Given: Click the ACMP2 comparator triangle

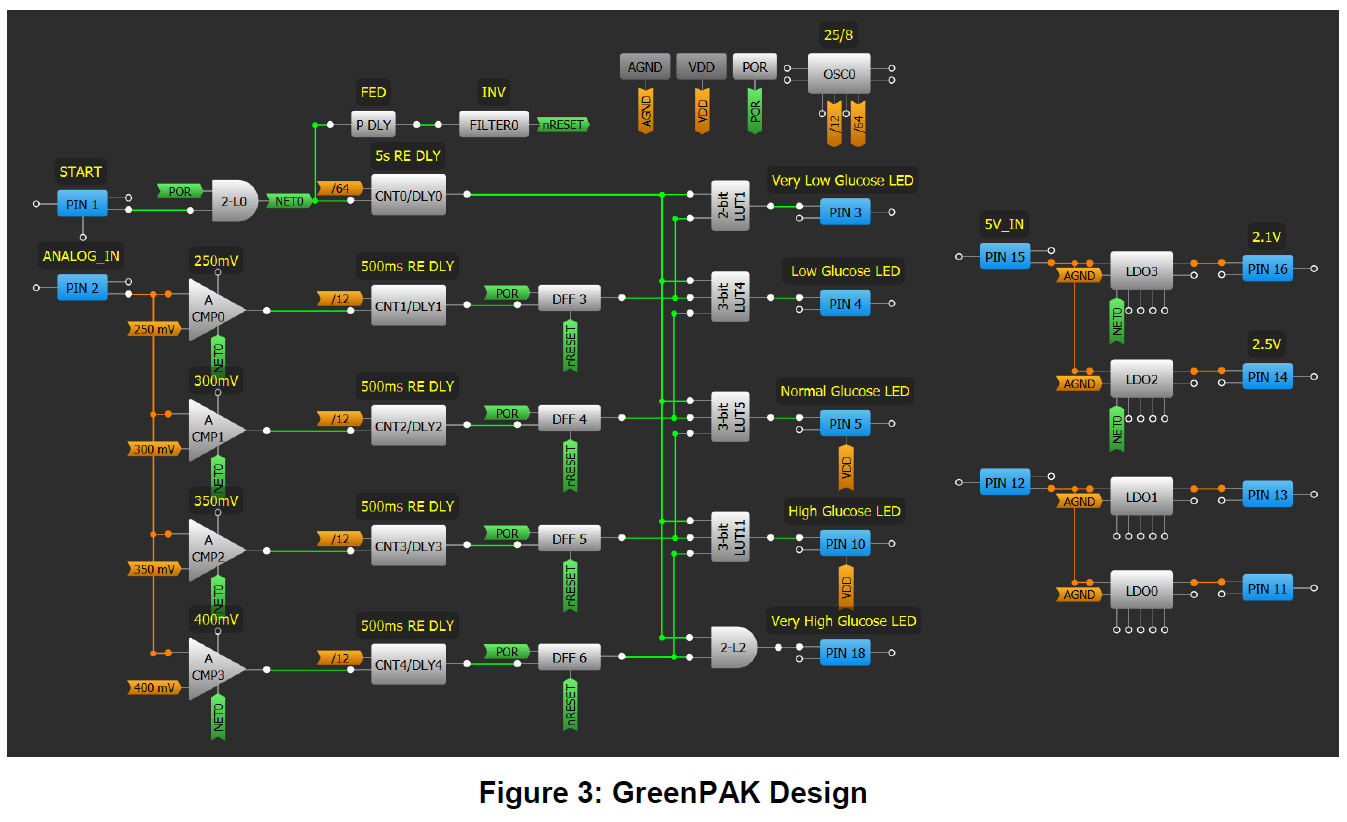Looking at the screenshot, I should coord(214,549).
